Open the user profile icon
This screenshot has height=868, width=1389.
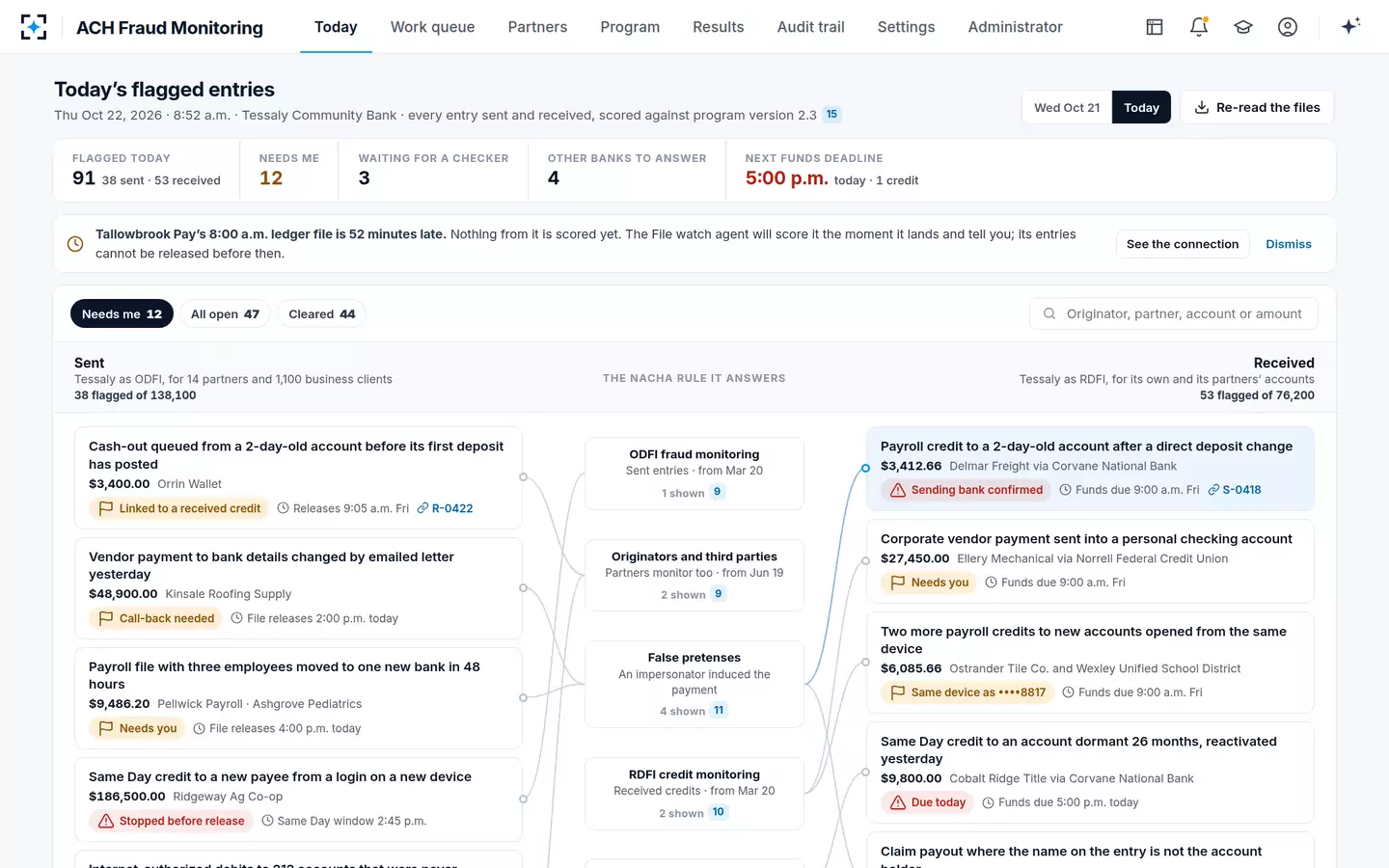coord(1288,27)
